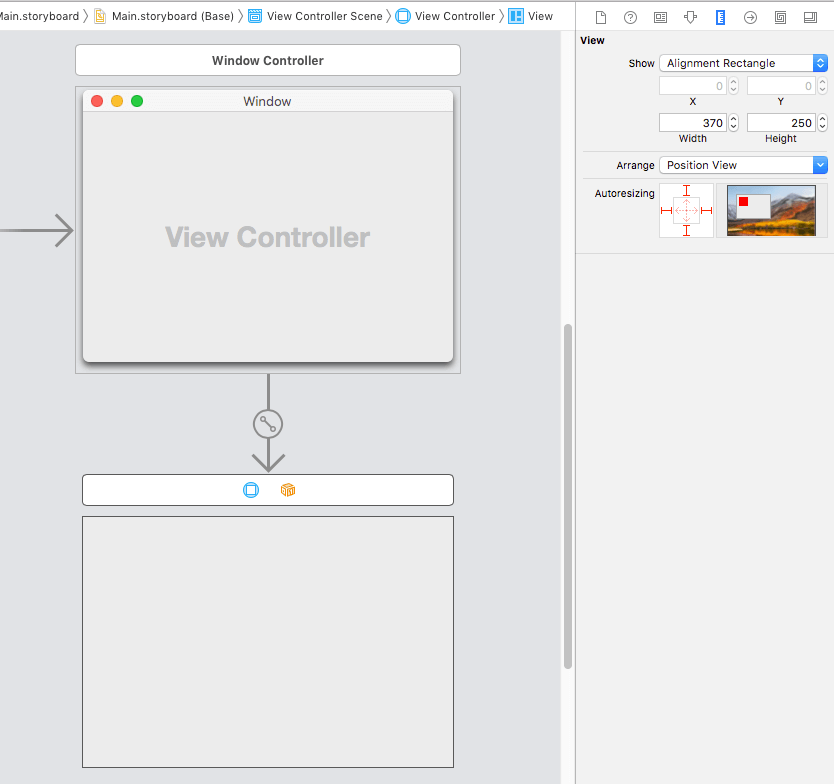Click the Width stepper arrows
Image resolution: width=834 pixels, height=784 pixels.
click(x=733, y=123)
